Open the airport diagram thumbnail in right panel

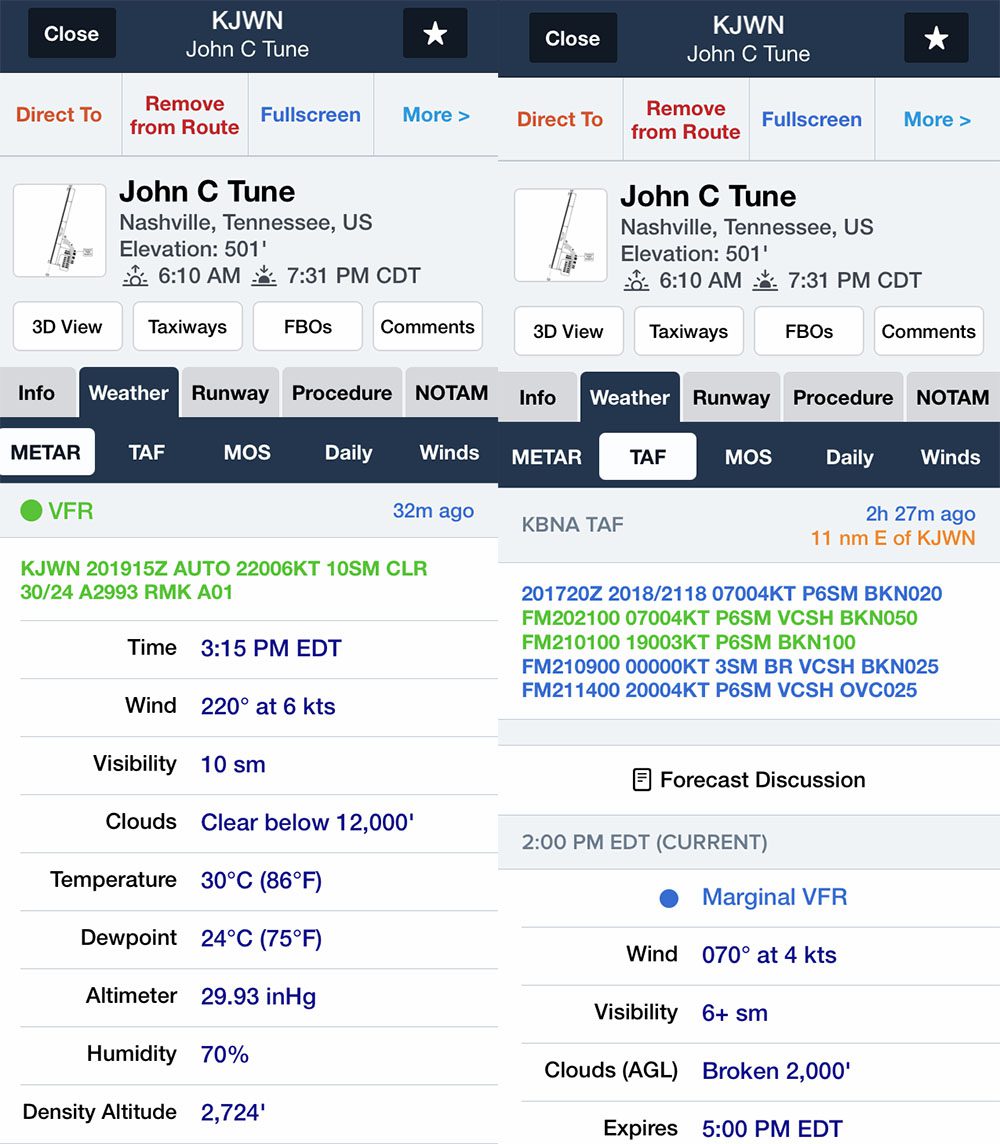coord(561,235)
